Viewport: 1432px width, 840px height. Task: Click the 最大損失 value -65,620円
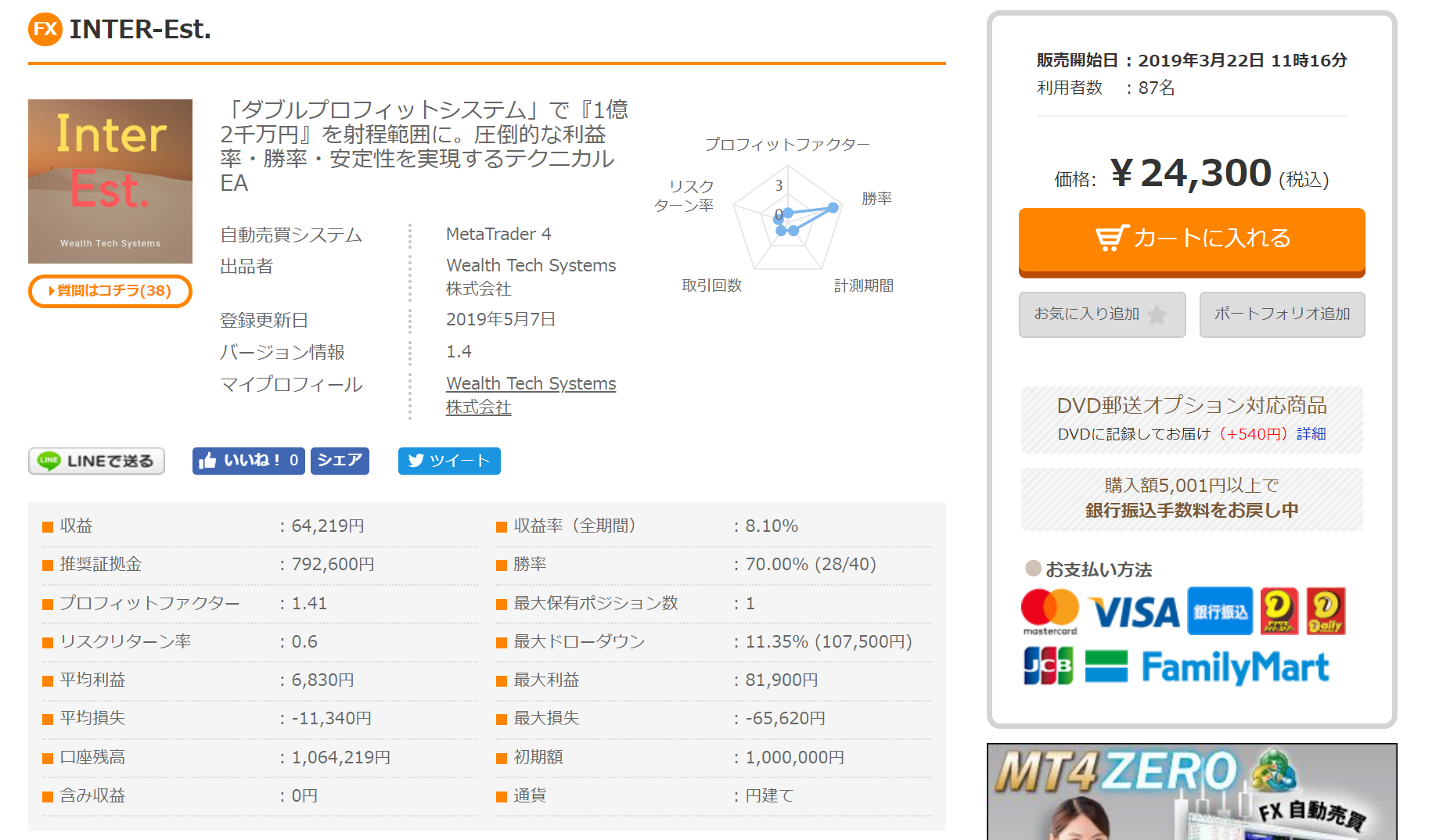[785, 718]
